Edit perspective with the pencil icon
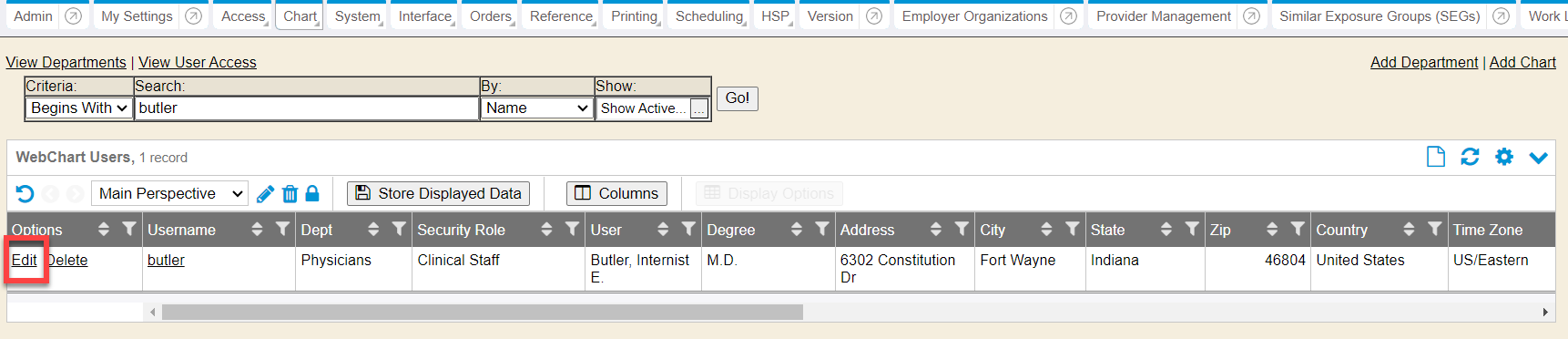 [265, 194]
